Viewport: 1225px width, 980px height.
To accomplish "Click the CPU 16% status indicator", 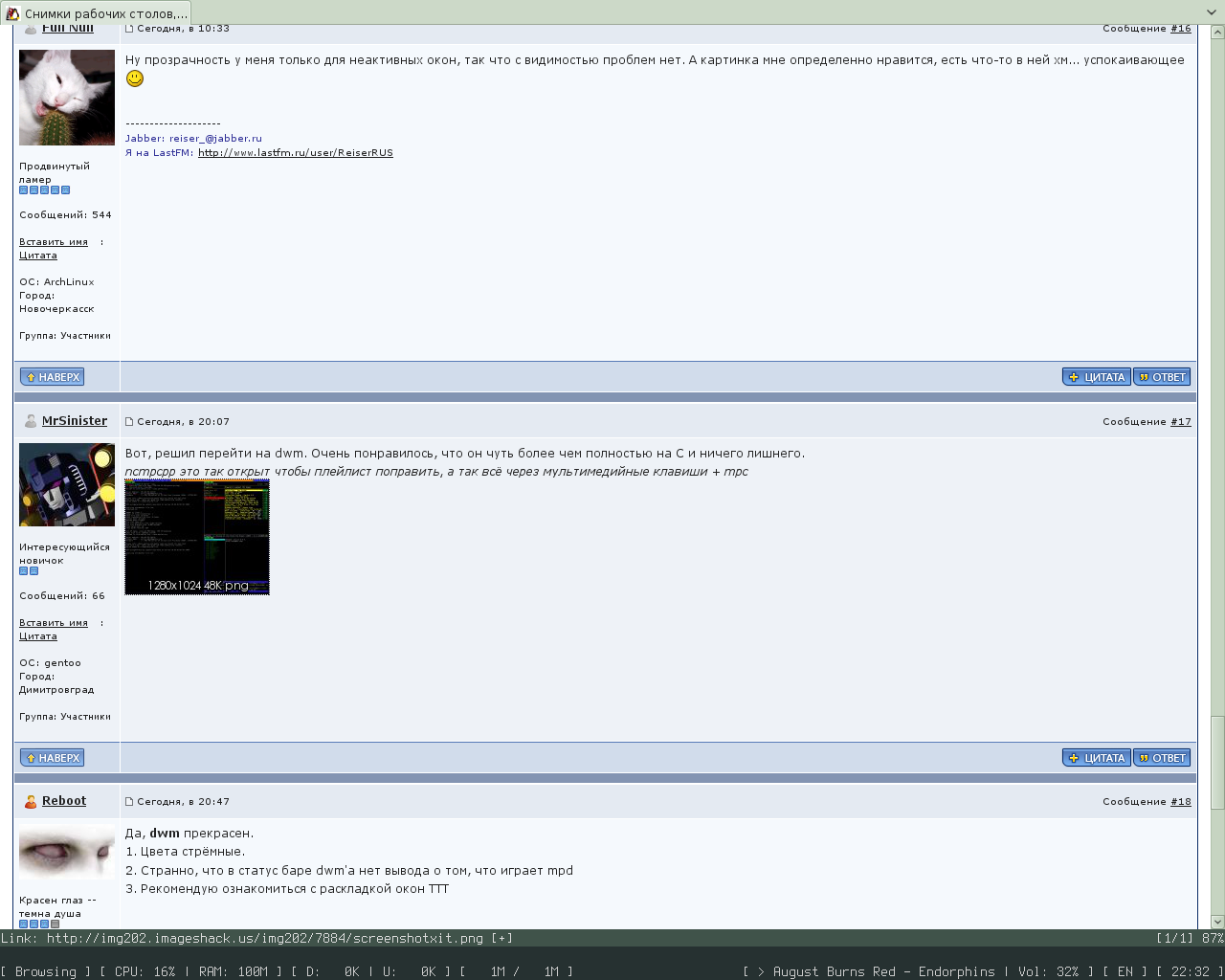I will 145,971.
